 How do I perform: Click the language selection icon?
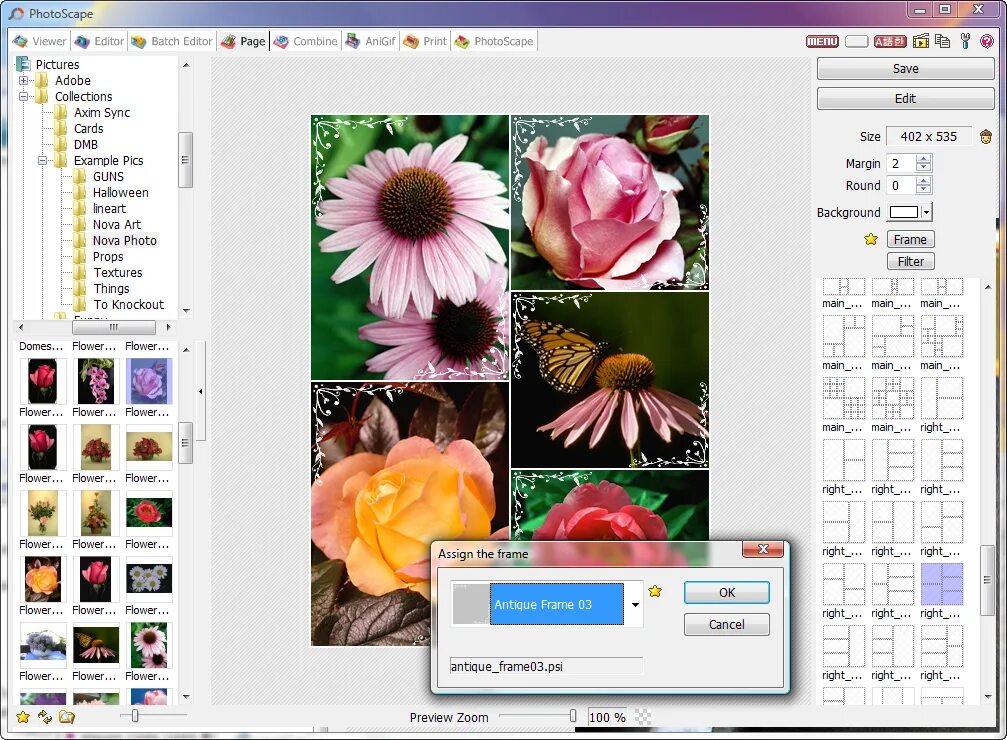pyautogui.click(x=889, y=41)
